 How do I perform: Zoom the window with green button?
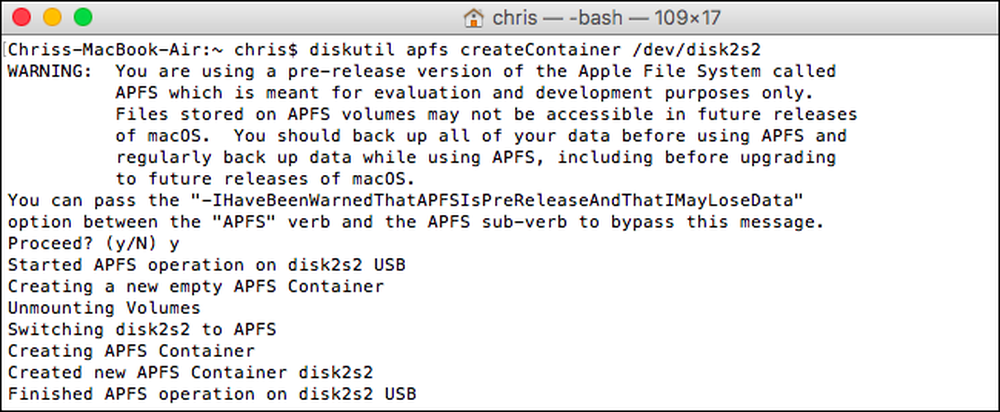tap(83, 17)
